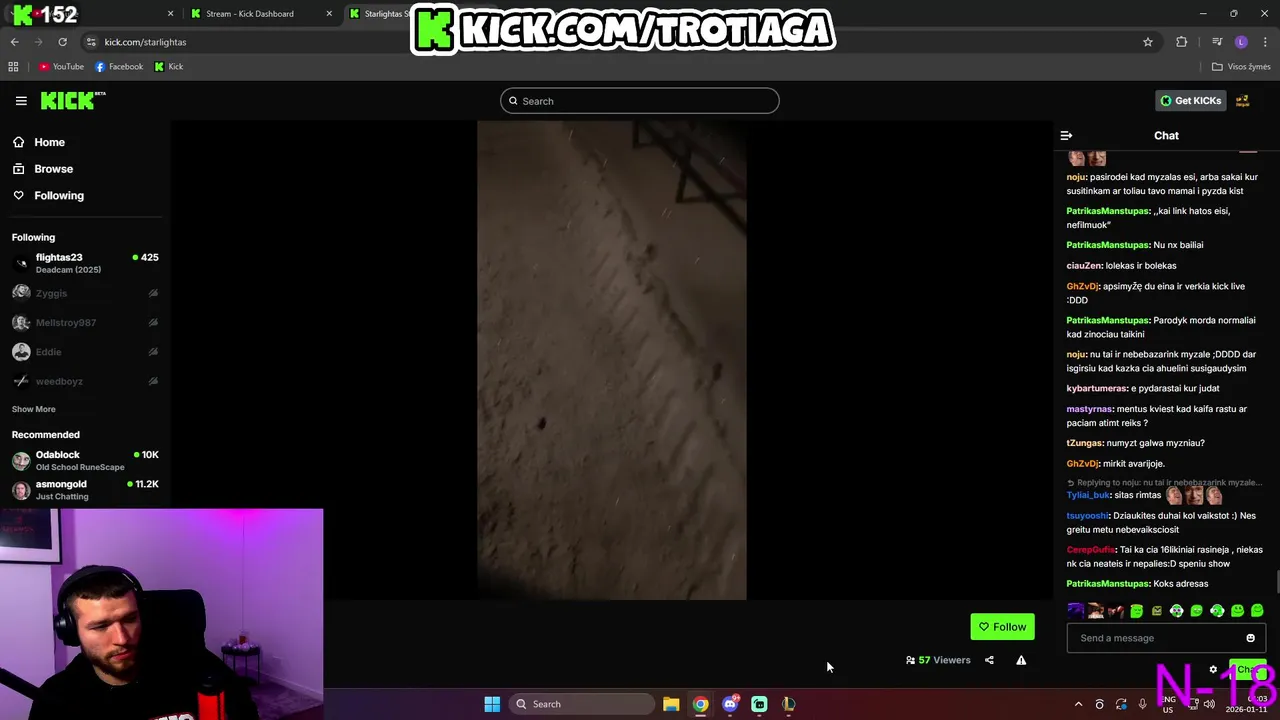Screen dimensions: 1280x720
Task: Open Zyggis offline channel
Action: [85, 293]
